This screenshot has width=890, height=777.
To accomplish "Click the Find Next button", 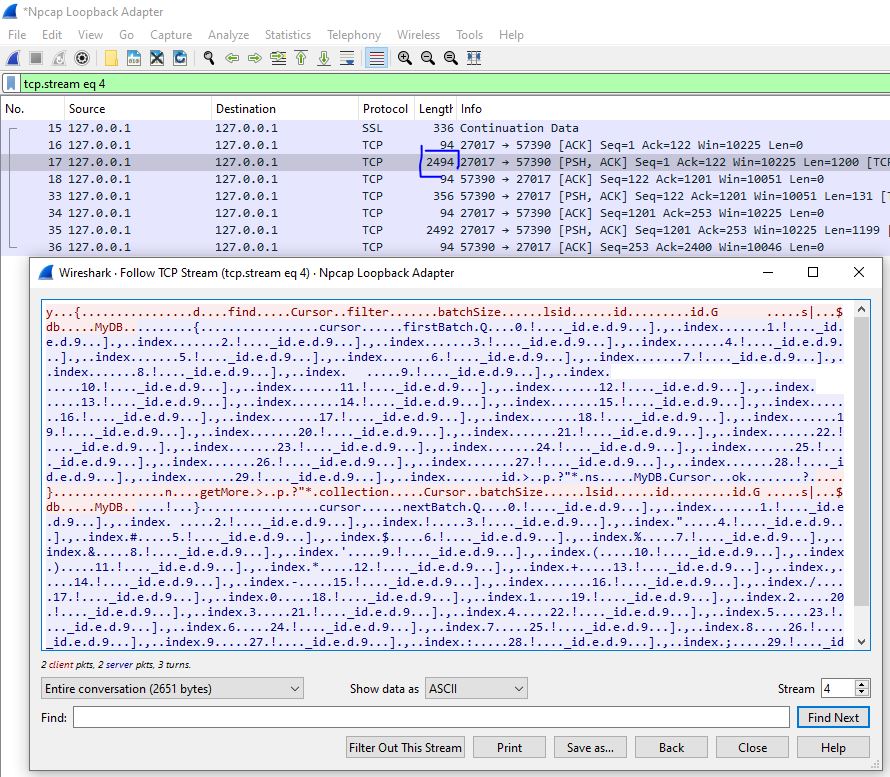I will [833, 717].
